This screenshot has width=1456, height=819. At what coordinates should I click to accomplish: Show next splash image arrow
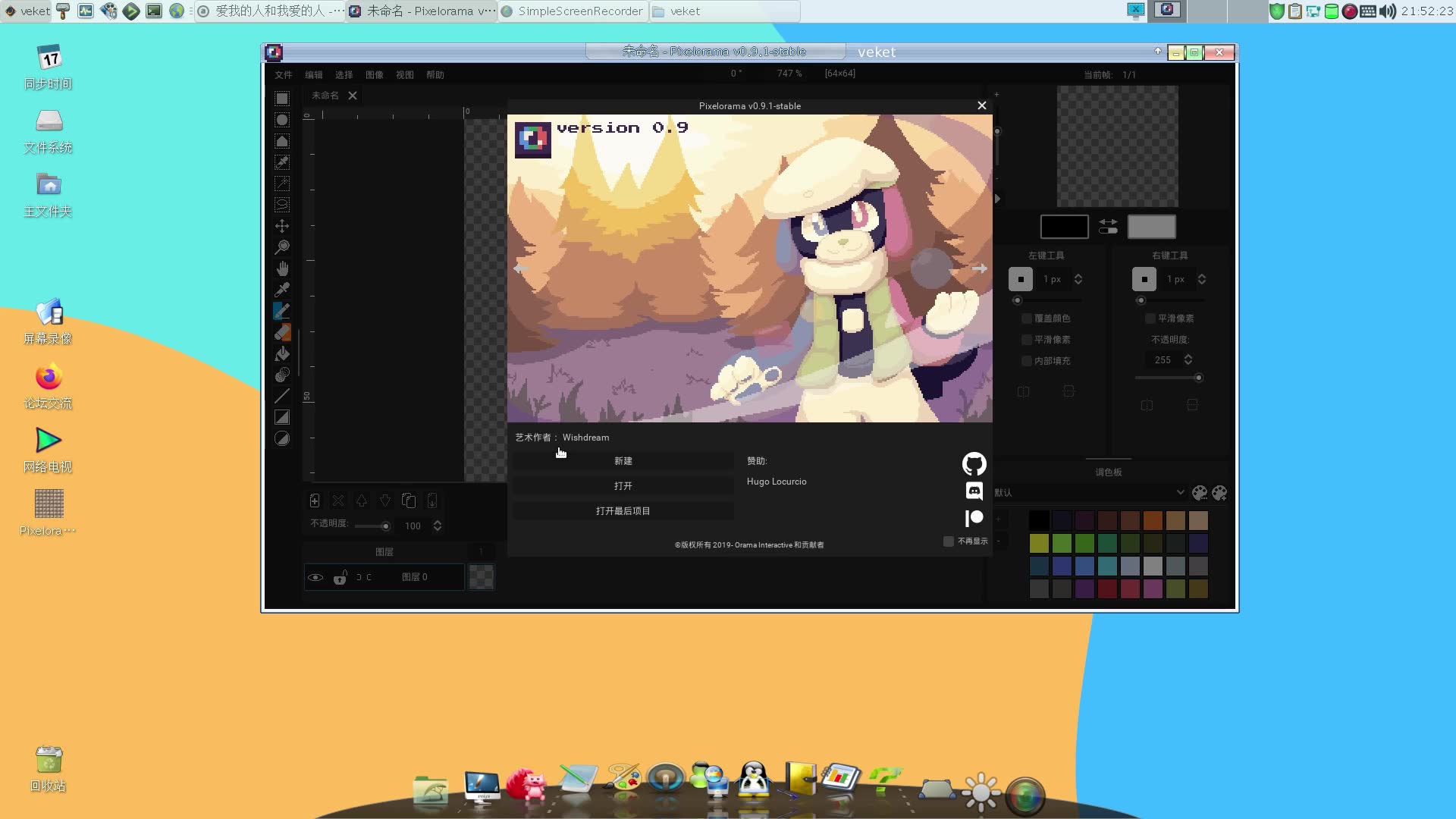980,268
